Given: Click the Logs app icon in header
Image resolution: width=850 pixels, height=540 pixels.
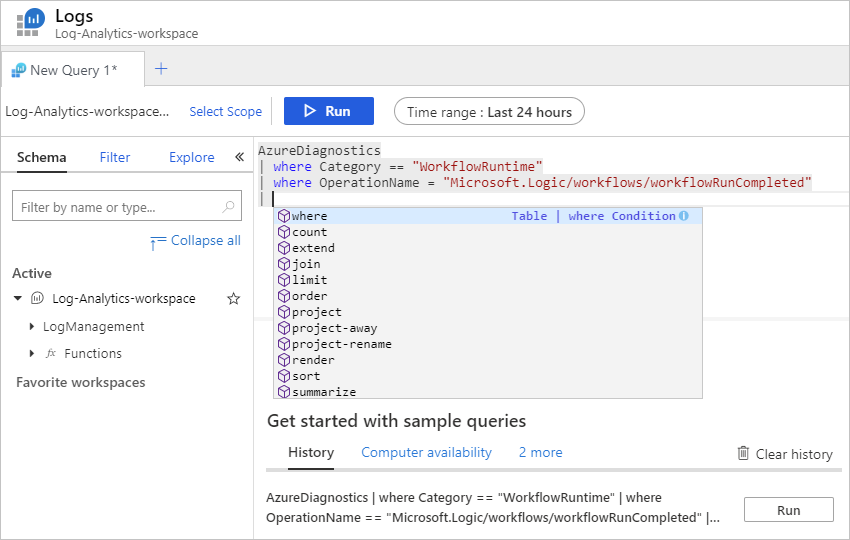Looking at the screenshot, I should tap(29, 24).
